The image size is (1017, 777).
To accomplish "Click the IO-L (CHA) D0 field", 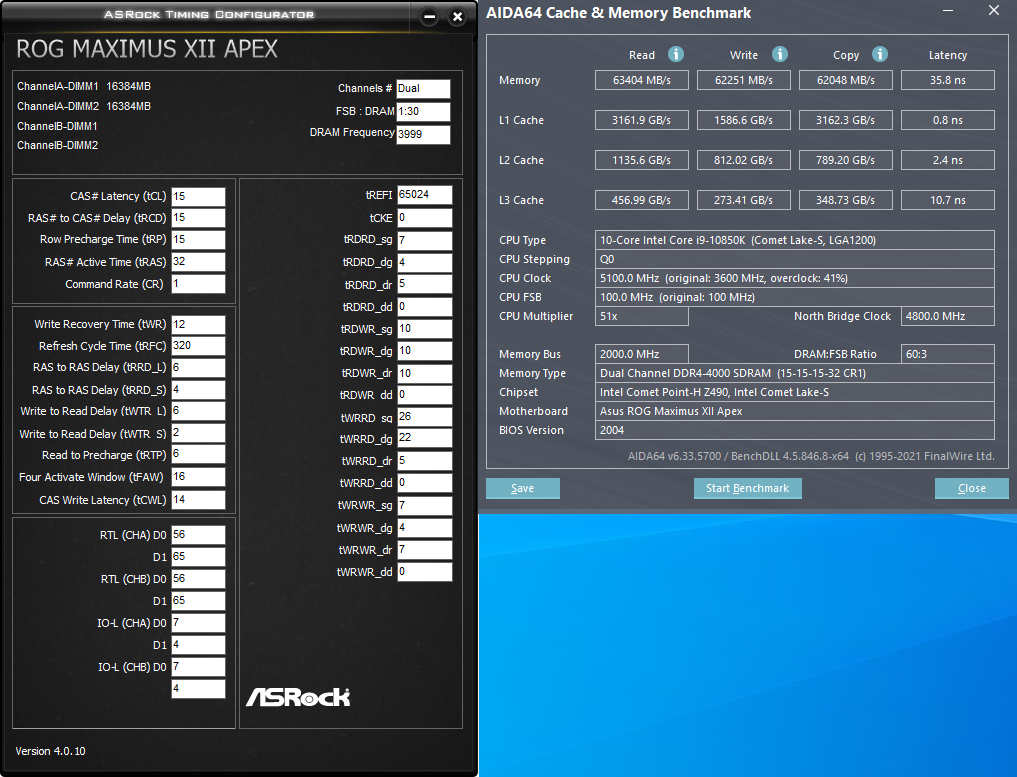I will click(x=198, y=623).
